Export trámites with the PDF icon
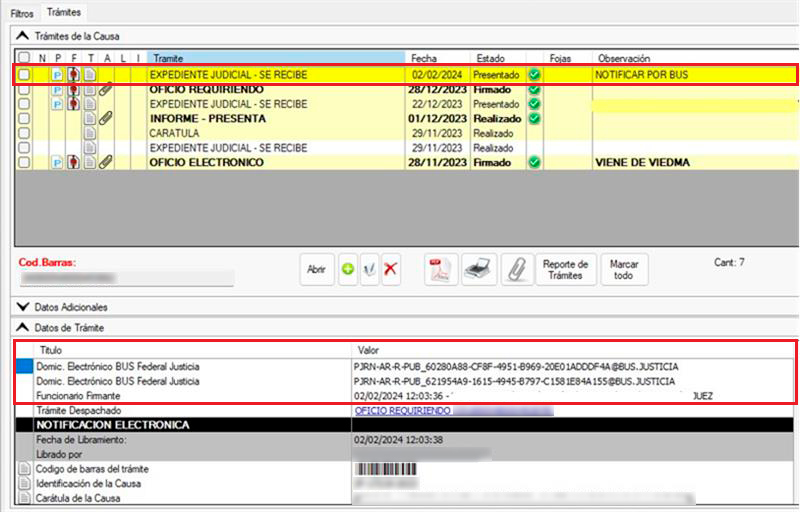Viewport: 800px width, 512px height. pyautogui.click(x=439, y=270)
